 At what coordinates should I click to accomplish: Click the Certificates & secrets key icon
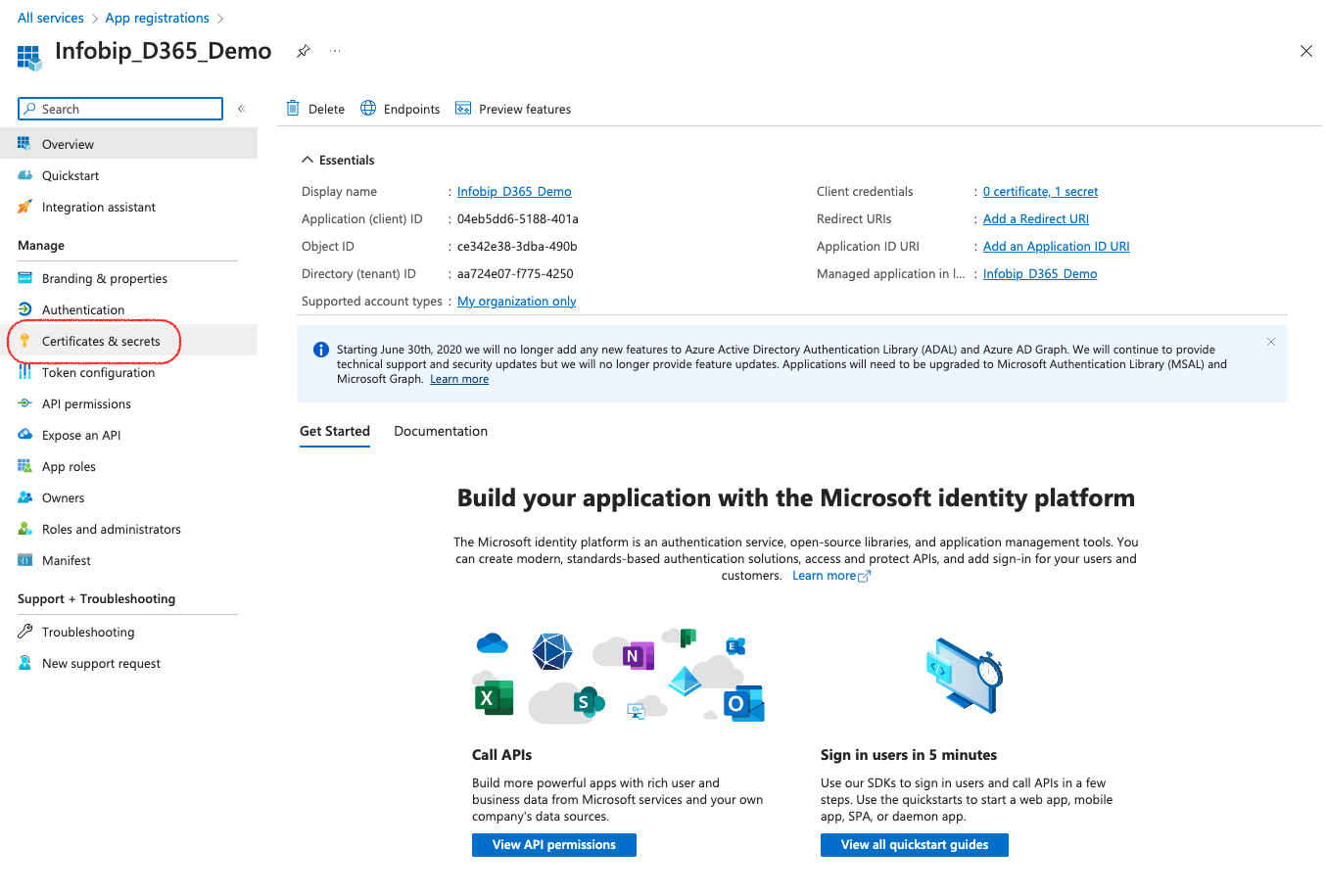coord(24,341)
